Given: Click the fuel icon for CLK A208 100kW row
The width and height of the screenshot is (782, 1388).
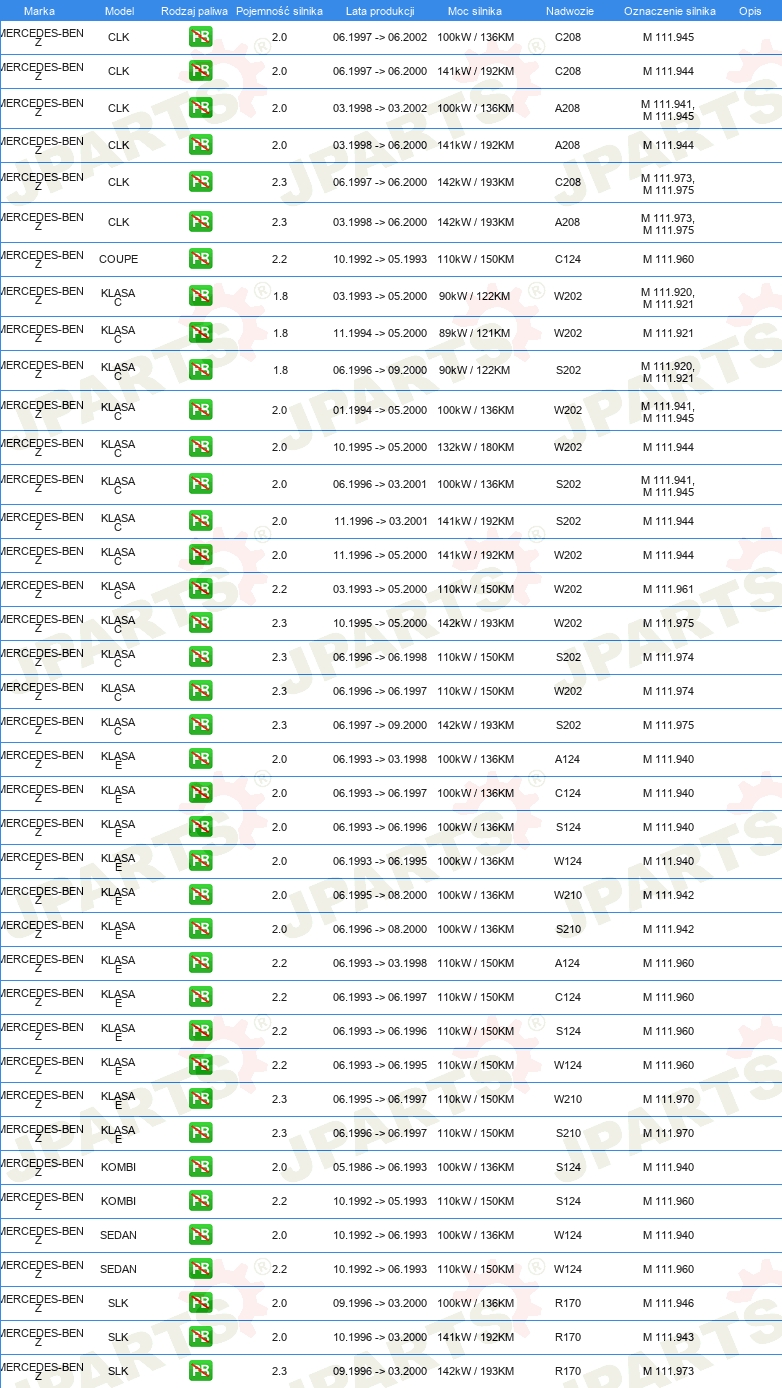Looking at the screenshot, I should point(200,108).
